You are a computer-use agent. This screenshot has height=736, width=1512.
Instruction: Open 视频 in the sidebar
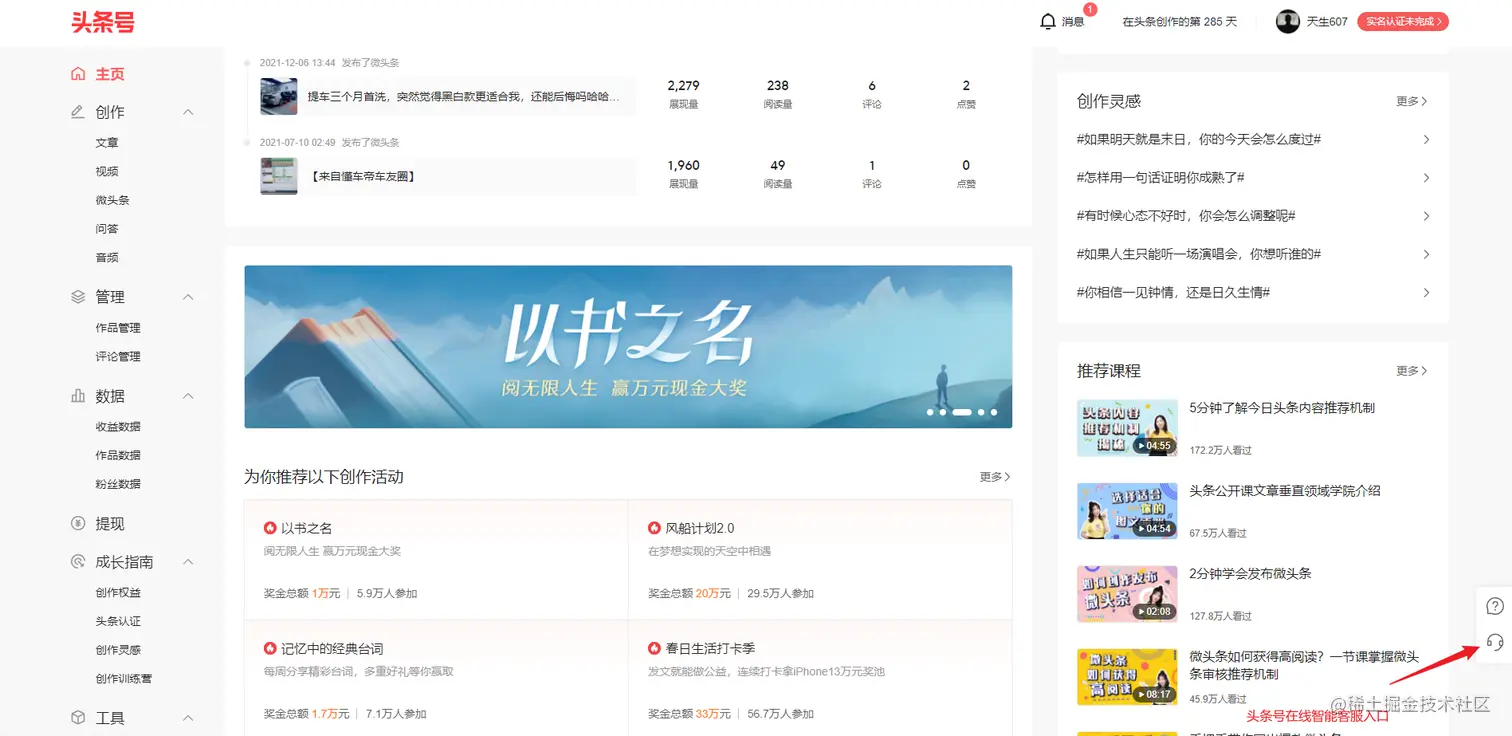point(107,172)
